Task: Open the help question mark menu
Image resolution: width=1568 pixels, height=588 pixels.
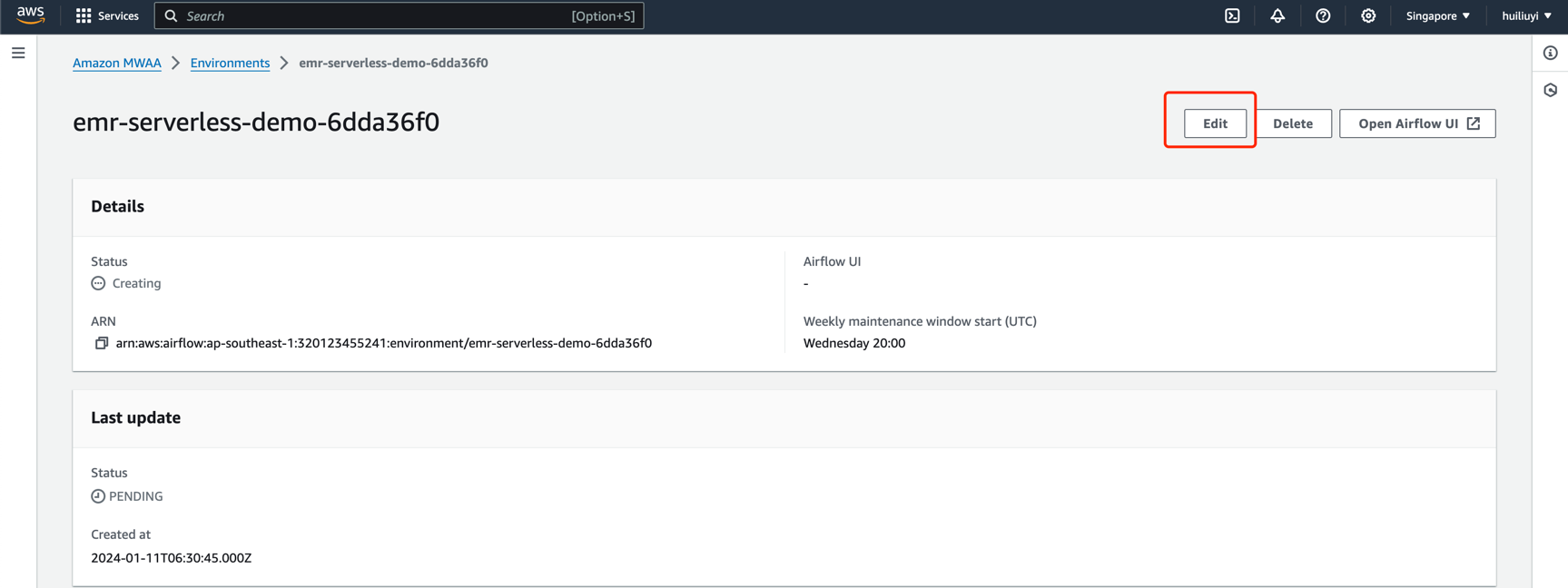Action: pyautogui.click(x=1323, y=15)
